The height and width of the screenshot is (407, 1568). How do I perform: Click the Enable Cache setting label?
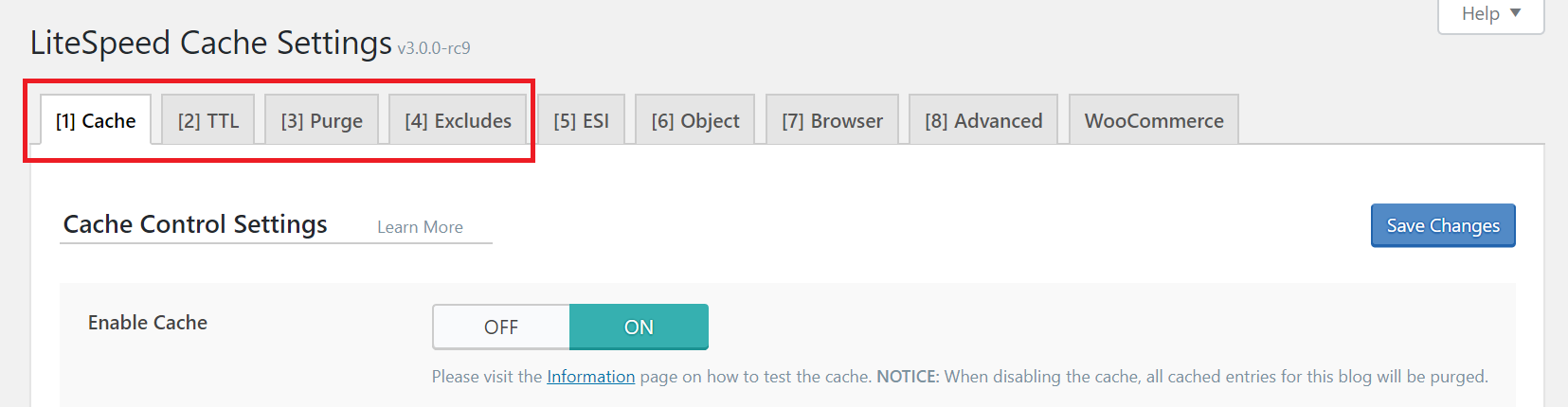(x=148, y=323)
